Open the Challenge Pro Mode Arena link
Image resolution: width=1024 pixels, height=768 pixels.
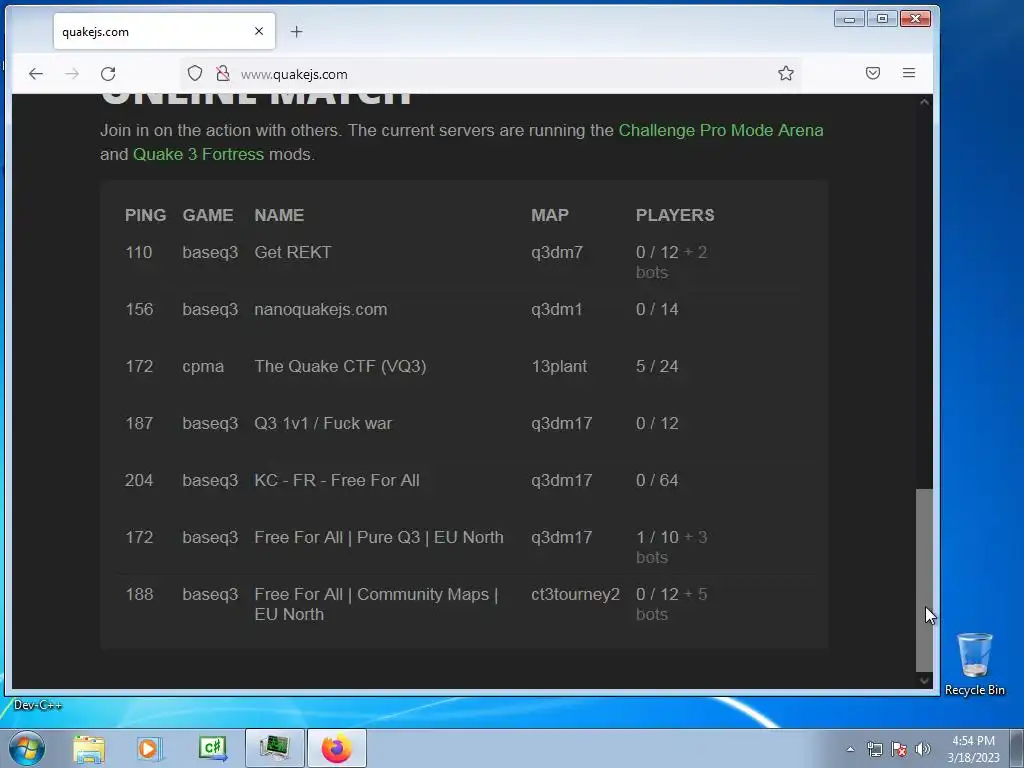click(720, 130)
